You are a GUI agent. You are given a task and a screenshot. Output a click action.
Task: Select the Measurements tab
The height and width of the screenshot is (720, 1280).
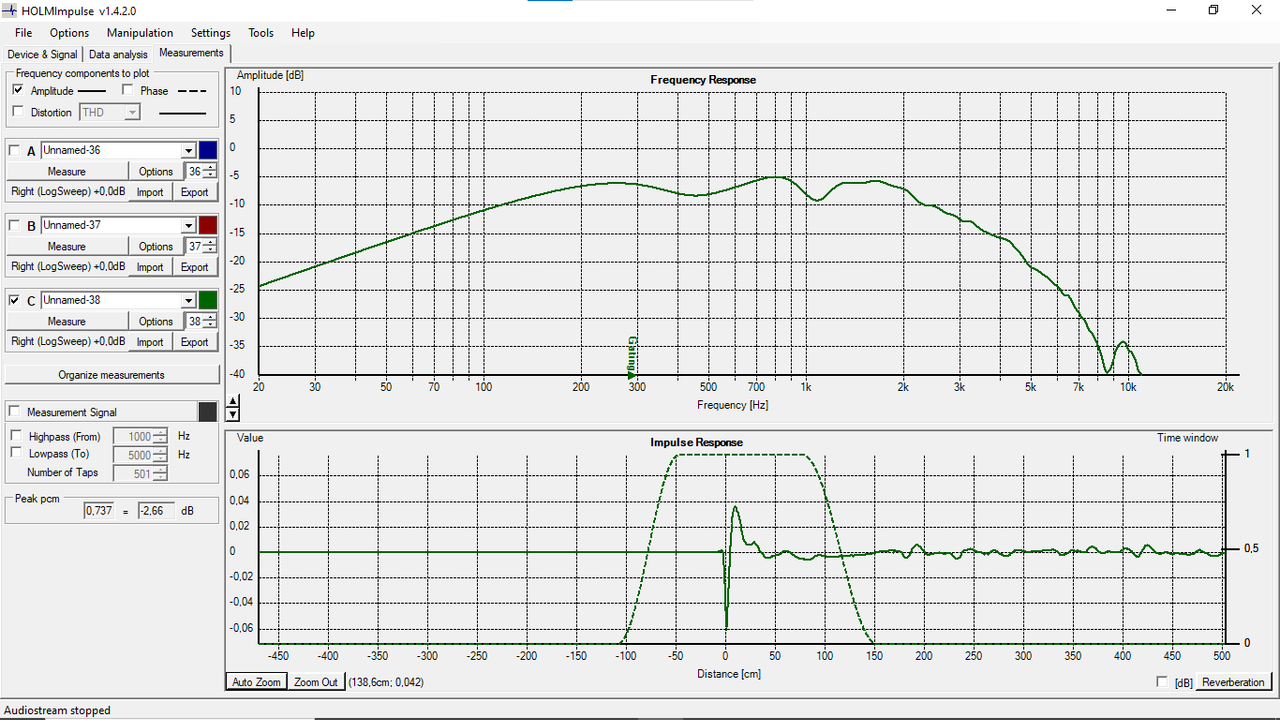pyautogui.click(x=192, y=53)
